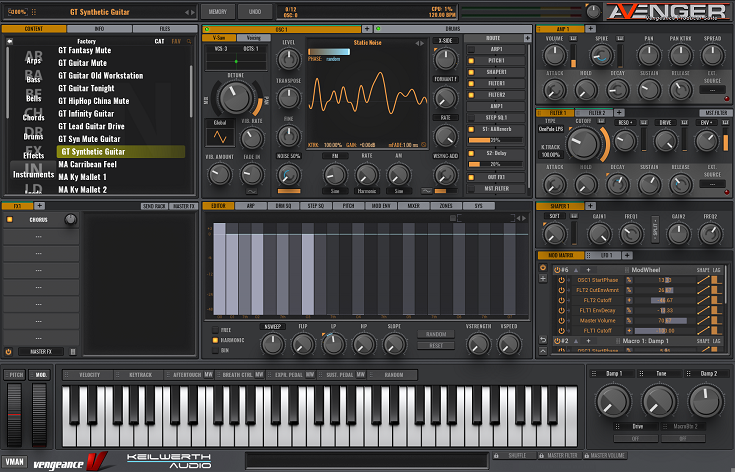Open the ARP tab

(251, 206)
